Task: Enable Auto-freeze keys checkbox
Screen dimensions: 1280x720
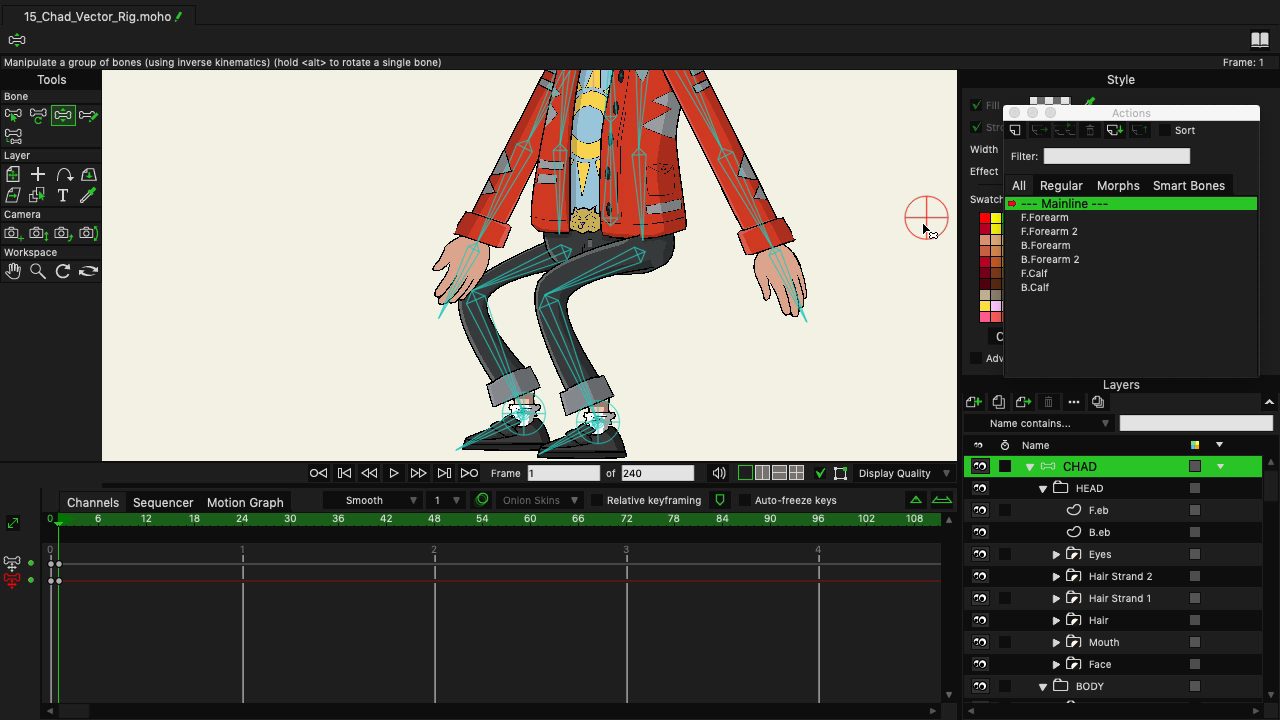Action: click(745, 500)
